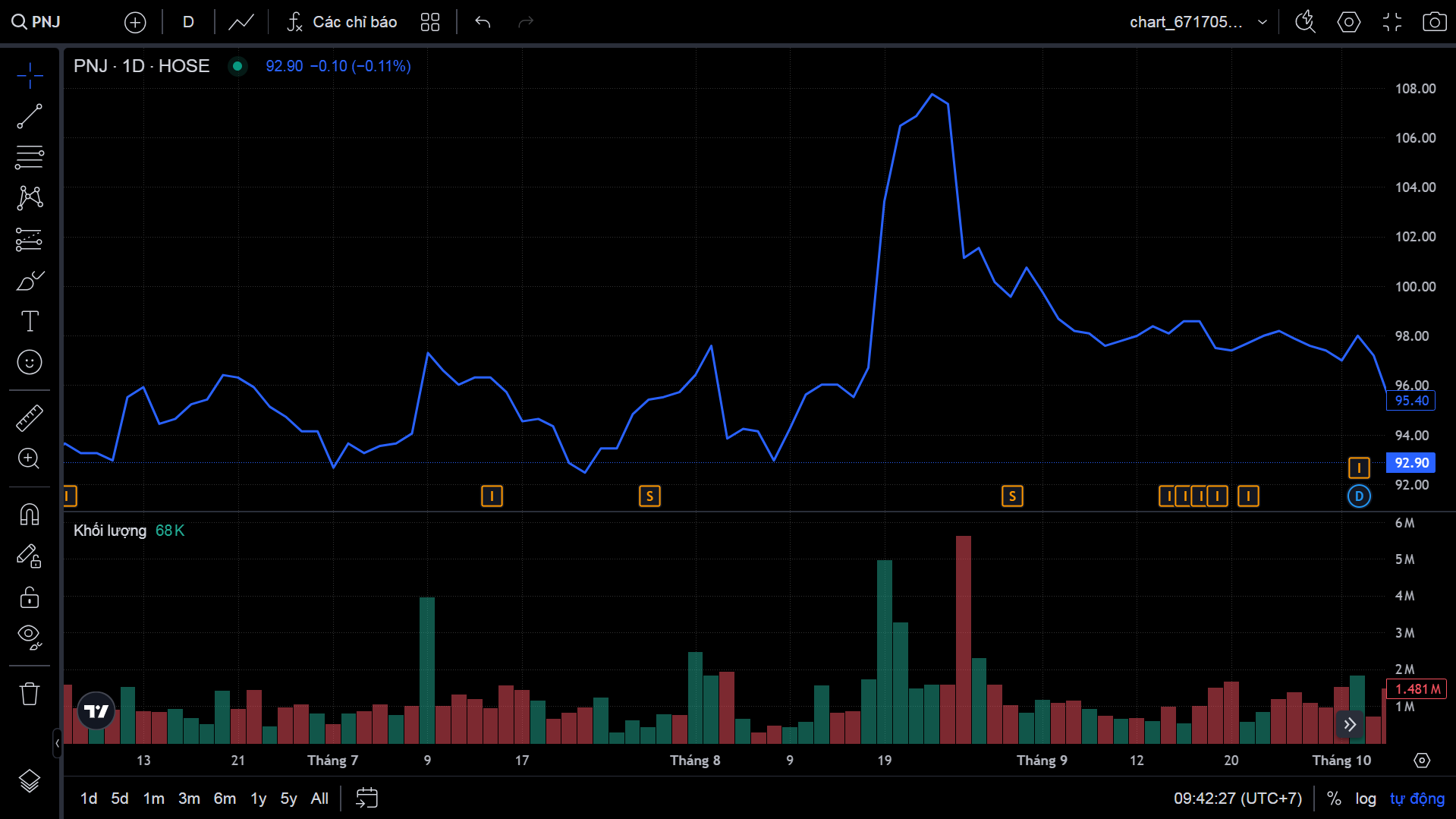This screenshot has width=1456, height=819.
Task: Open the S marker near Tháng 9
Action: point(1012,496)
